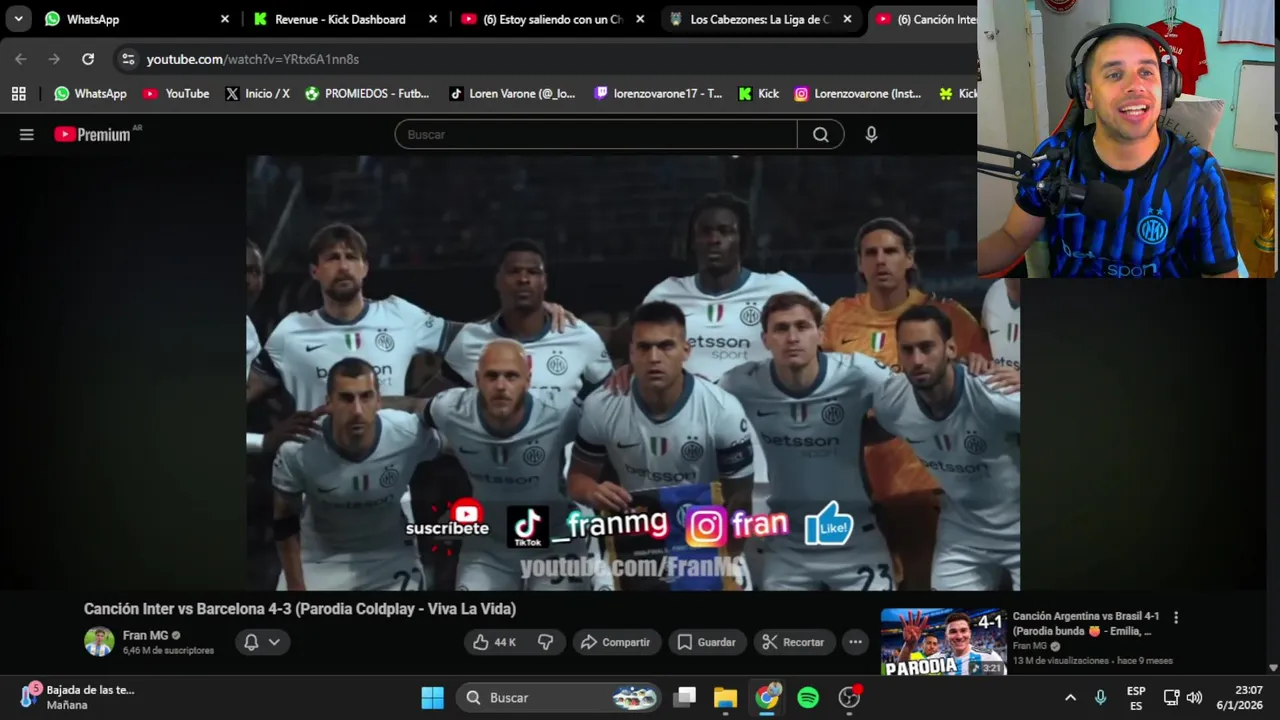Screen dimensions: 1280x720
Task: Open the bookmarks apps grid icon
Action: [18, 93]
